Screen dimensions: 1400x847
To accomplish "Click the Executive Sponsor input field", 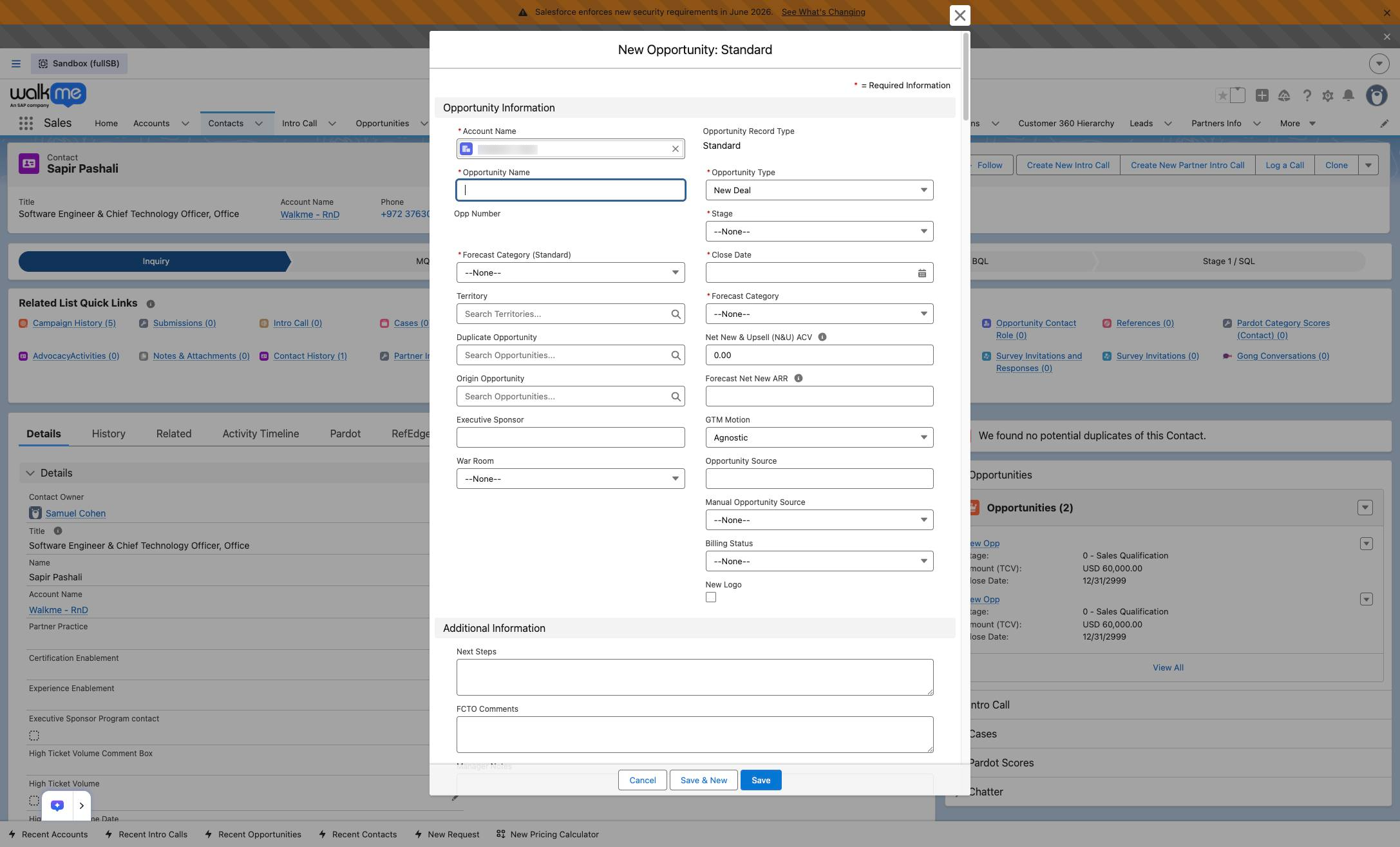I will [571, 437].
